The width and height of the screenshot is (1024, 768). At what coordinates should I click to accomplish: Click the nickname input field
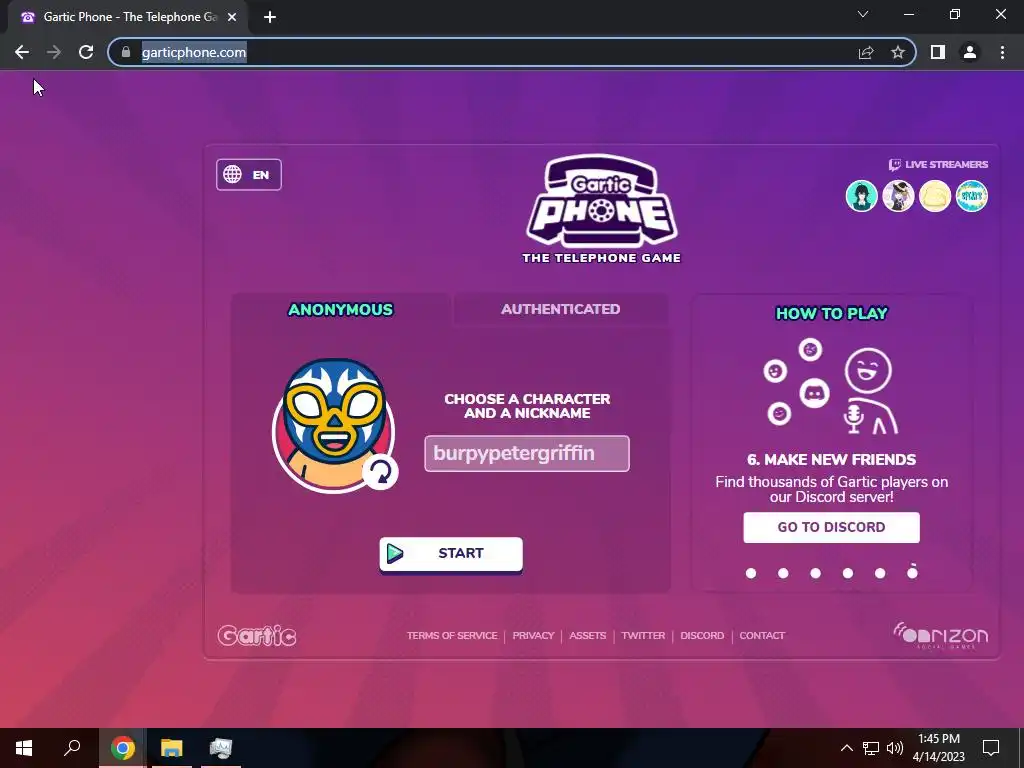(x=527, y=453)
